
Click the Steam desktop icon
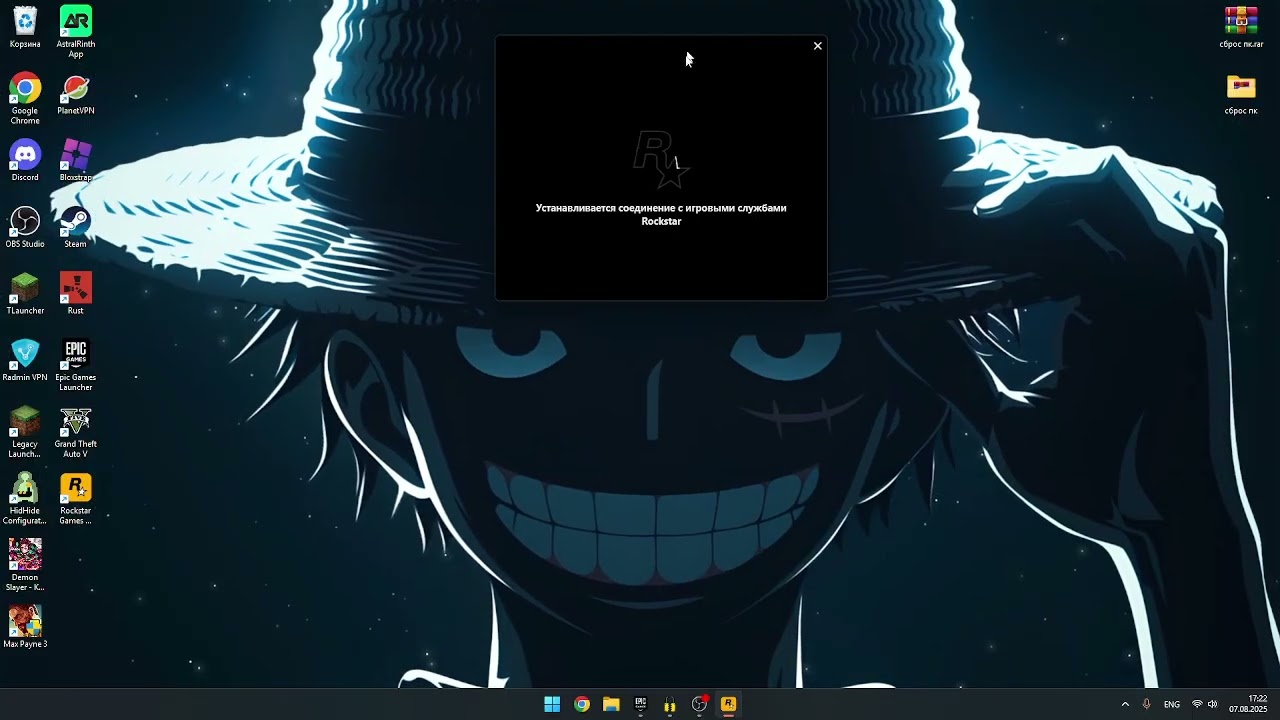pyautogui.click(x=76, y=228)
